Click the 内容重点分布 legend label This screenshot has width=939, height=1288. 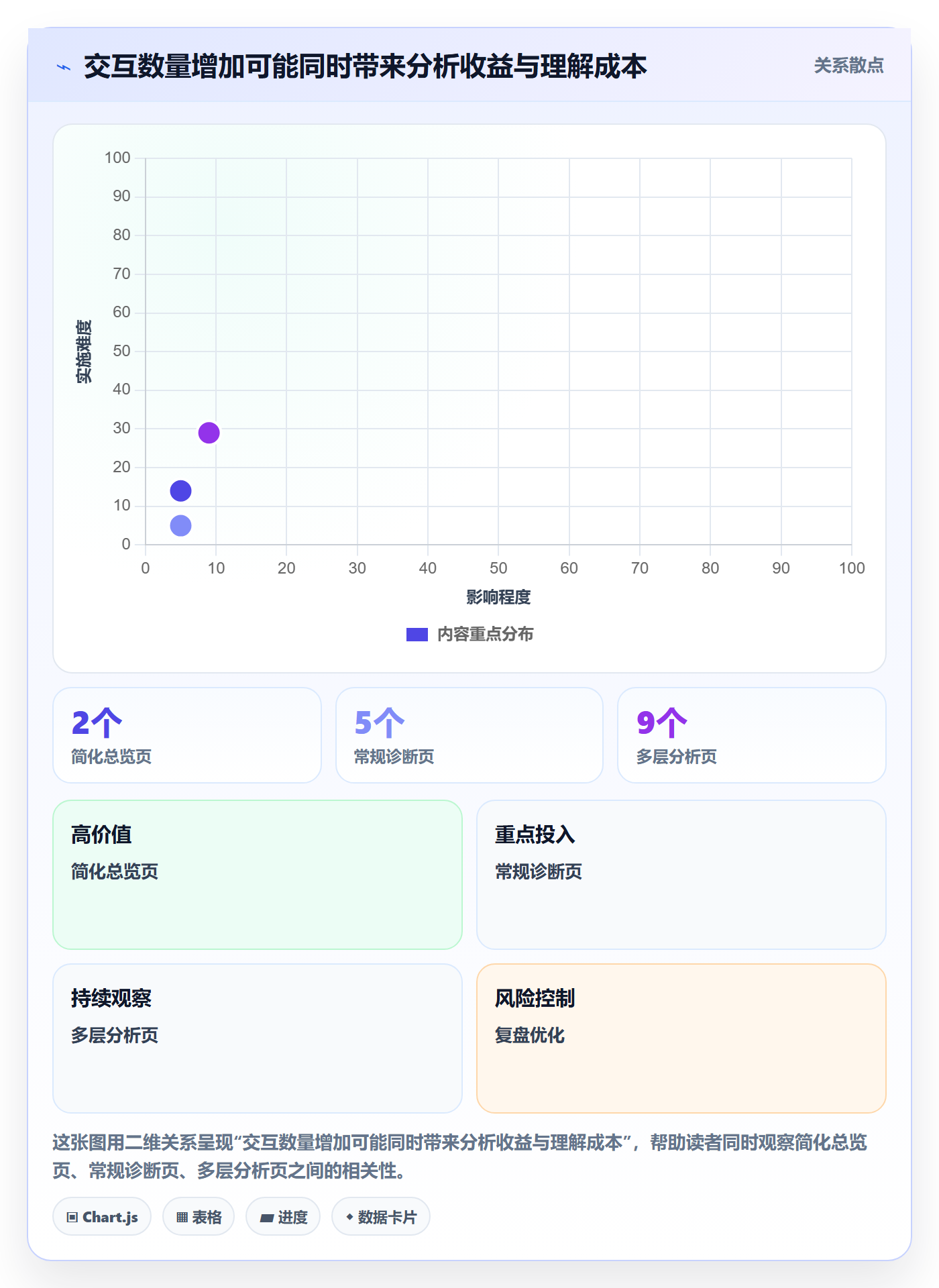(x=486, y=634)
